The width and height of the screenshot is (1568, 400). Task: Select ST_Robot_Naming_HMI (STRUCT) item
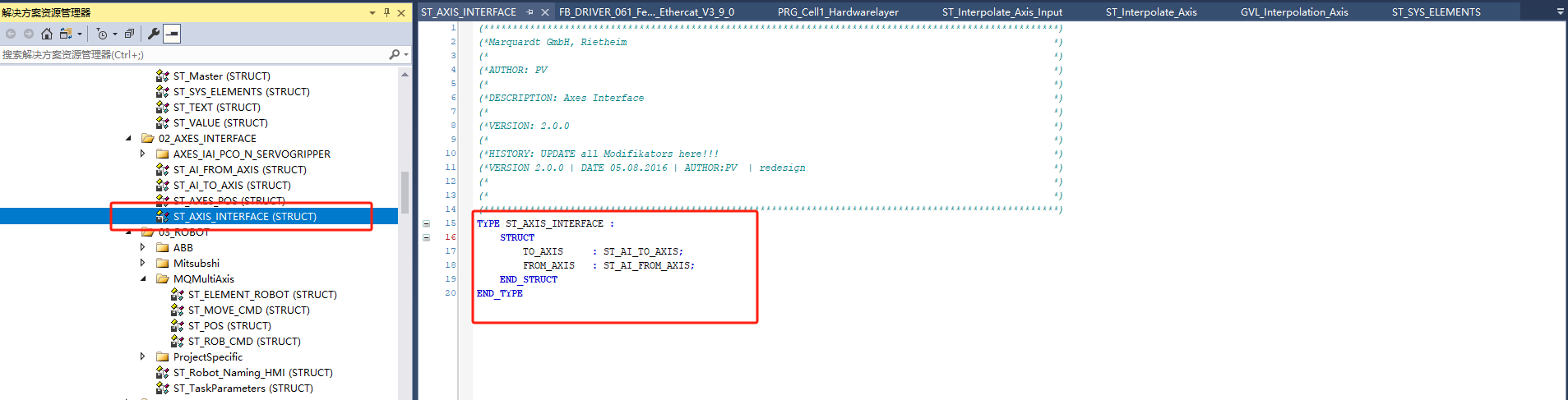(252, 372)
